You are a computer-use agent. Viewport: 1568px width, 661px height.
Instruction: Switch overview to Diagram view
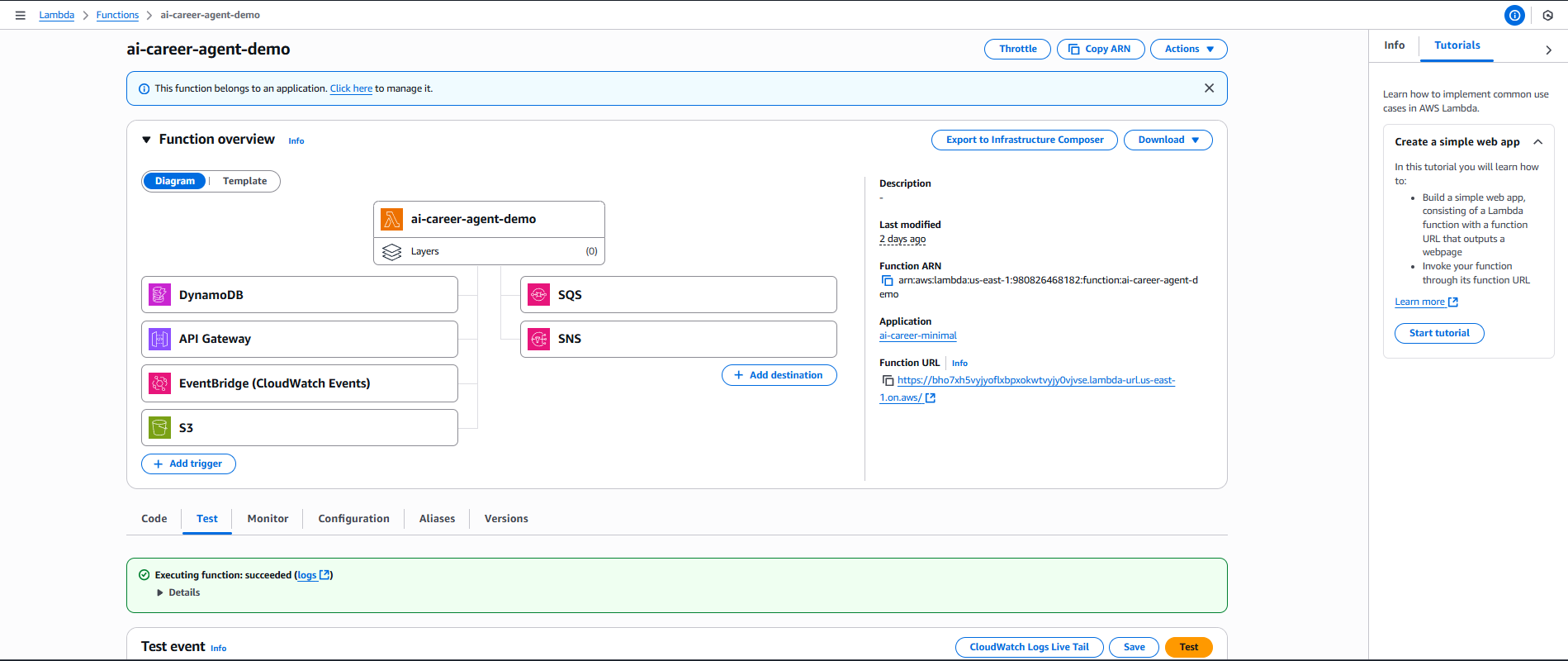point(175,181)
